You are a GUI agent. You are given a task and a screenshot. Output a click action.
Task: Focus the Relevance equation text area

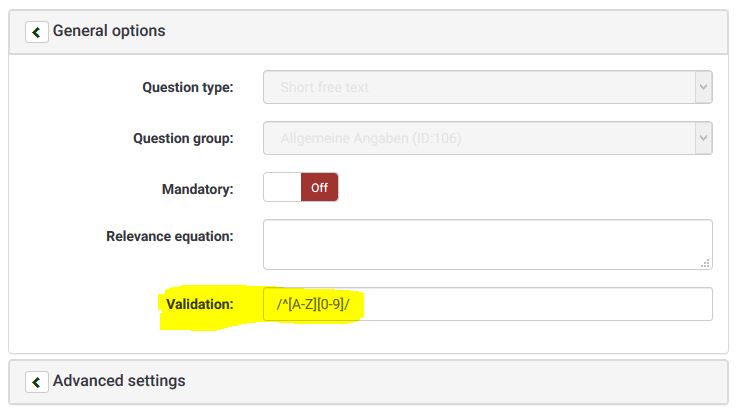coord(486,244)
